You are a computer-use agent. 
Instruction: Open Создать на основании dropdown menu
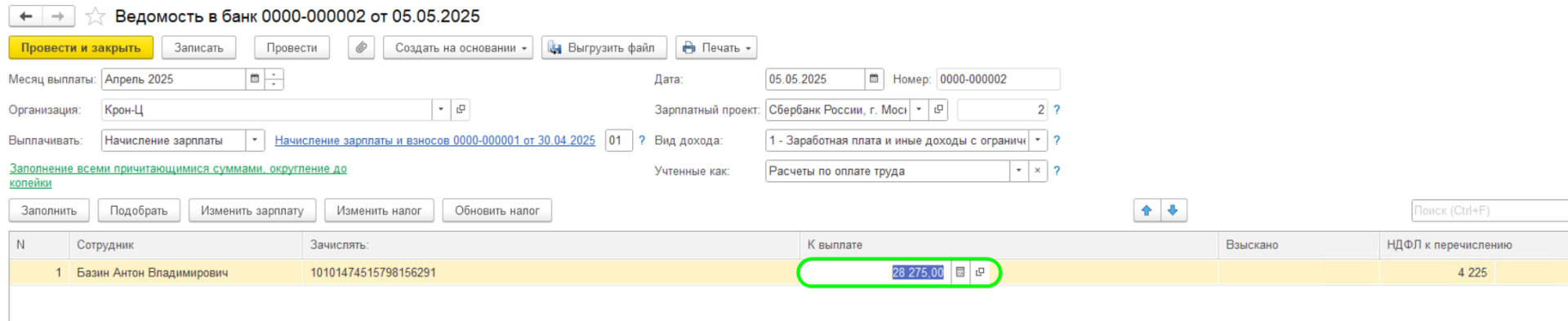[x=457, y=47]
